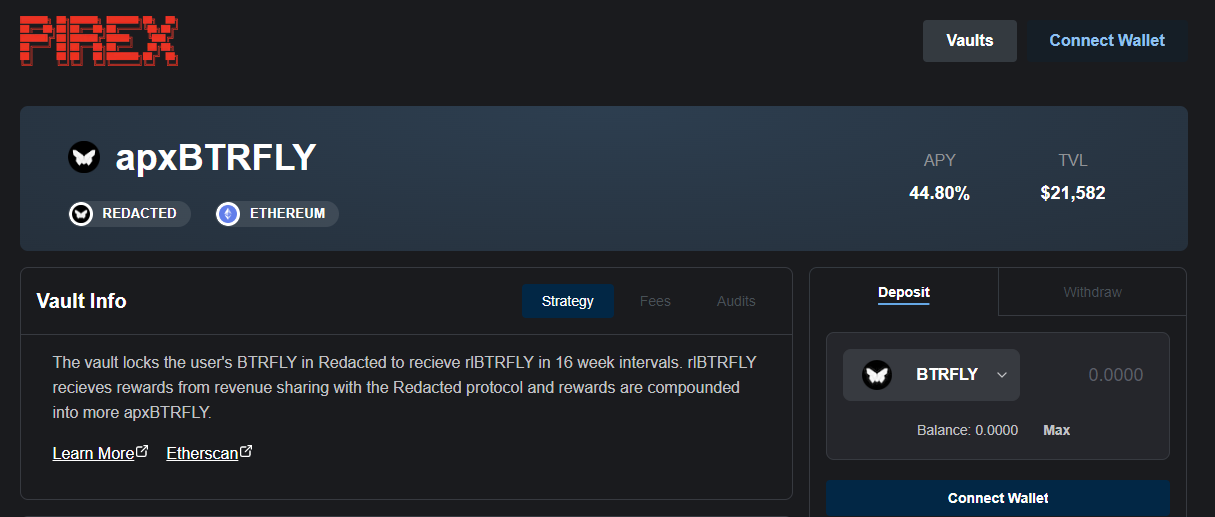Image resolution: width=1215 pixels, height=517 pixels.
Task: Click Connect Wallet button below deposit form
Action: pyautogui.click(x=998, y=498)
